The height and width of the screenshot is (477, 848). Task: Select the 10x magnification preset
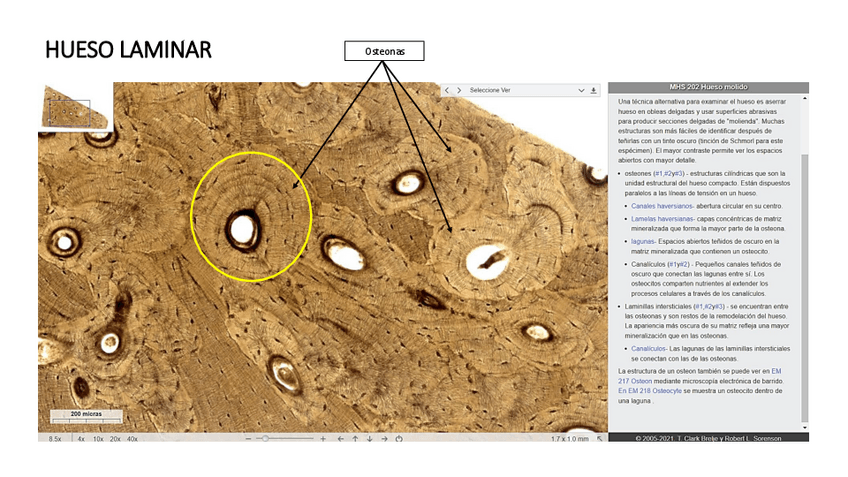tap(98, 438)
